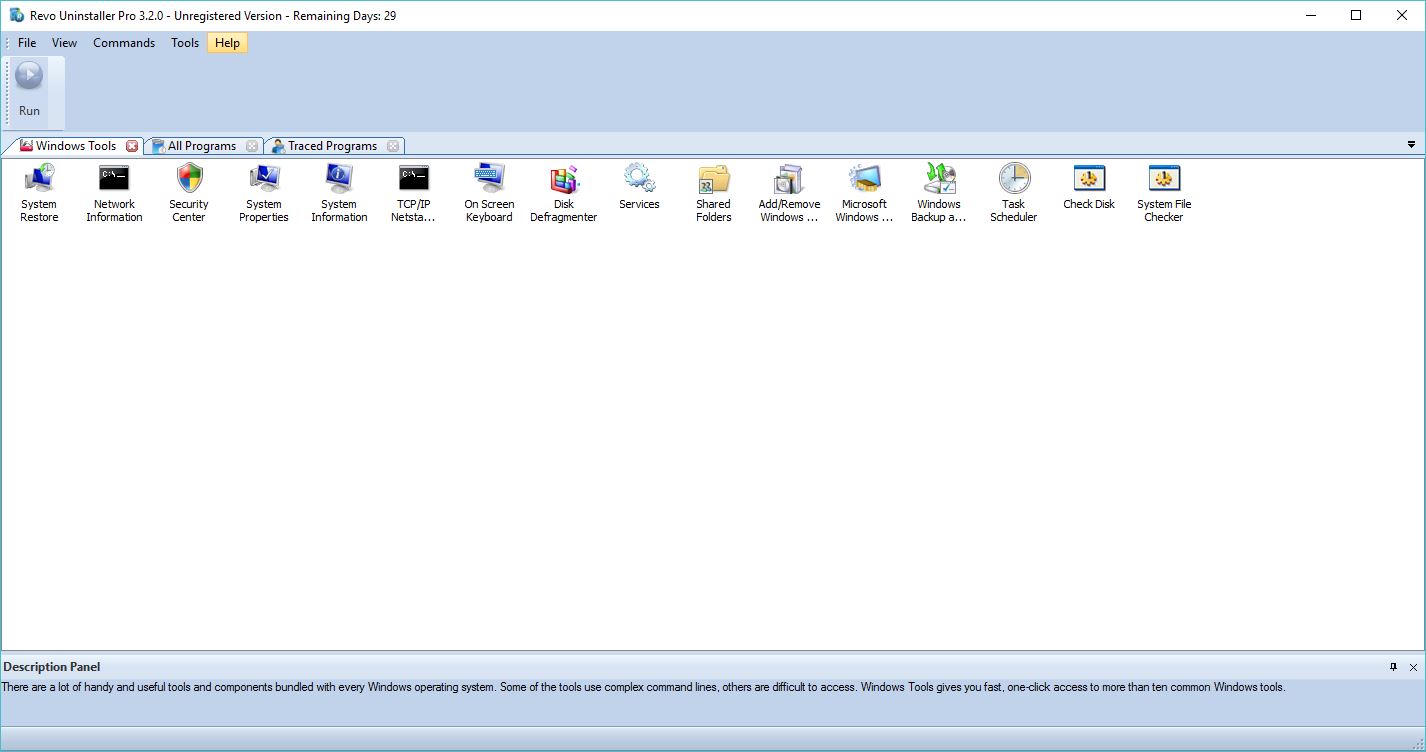Launch the On Screen Keyboard

[x=488, y=192]
